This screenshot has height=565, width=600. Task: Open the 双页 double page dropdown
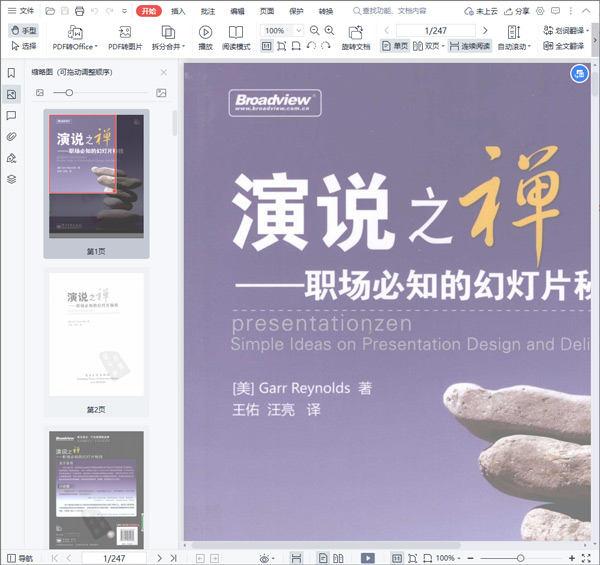tap(429, 46)
